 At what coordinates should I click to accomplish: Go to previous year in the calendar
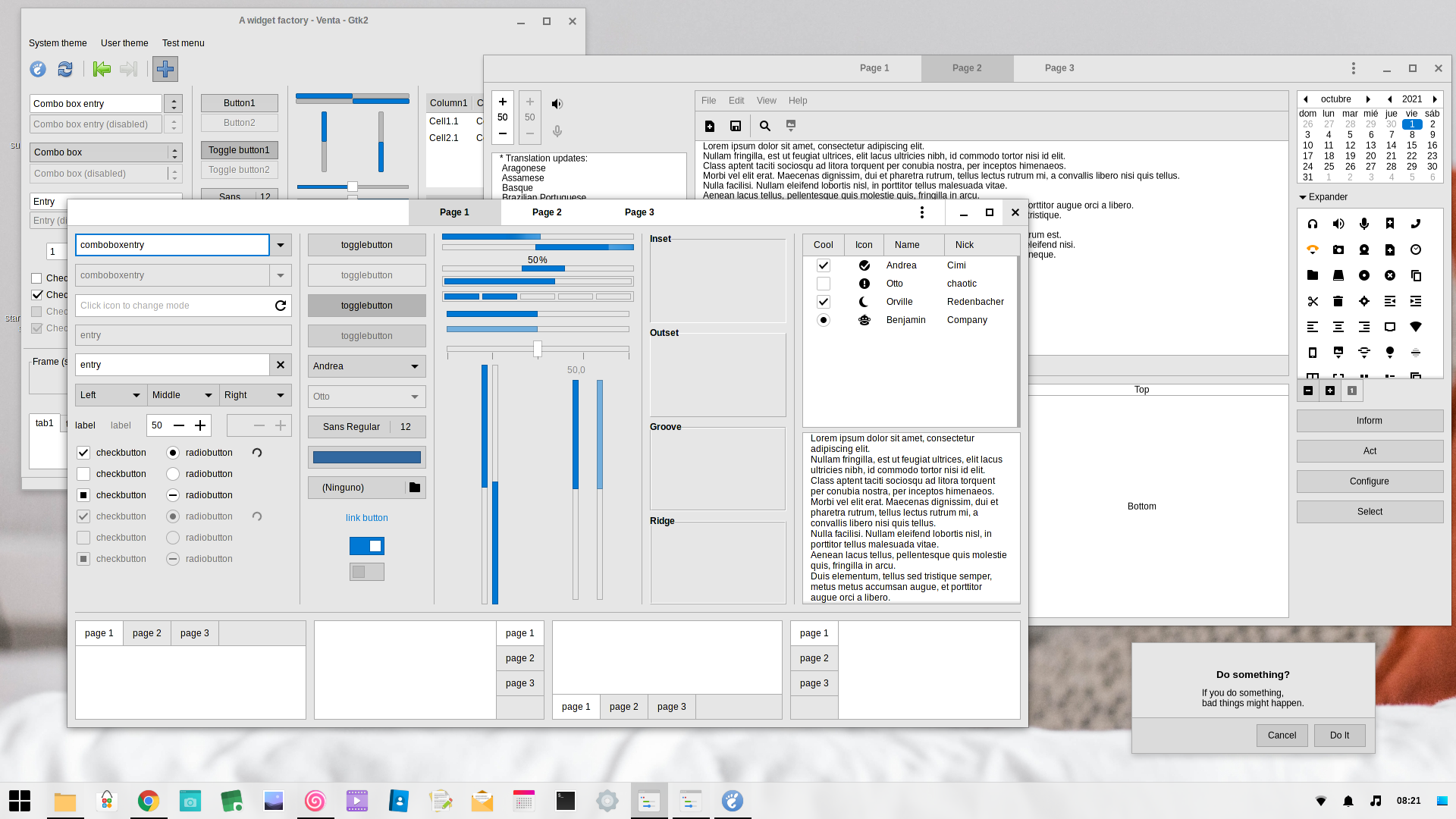pos(1389,99)
